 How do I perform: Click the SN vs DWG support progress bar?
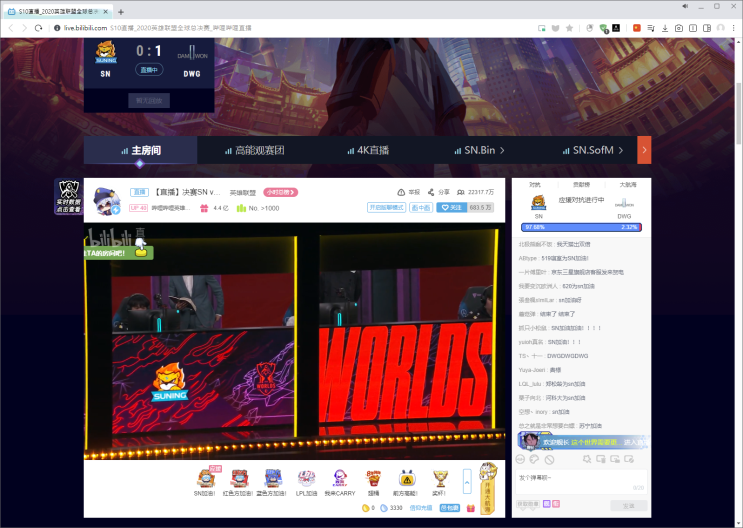[x=581, y=227]
